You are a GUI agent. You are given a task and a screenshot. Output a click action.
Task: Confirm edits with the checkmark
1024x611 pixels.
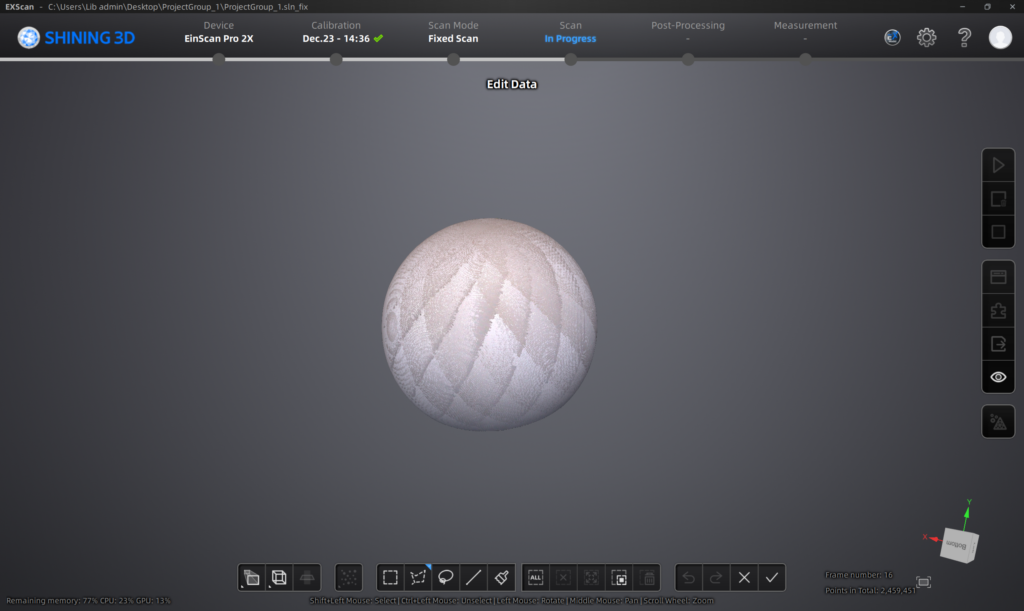(x=771, y=577)
